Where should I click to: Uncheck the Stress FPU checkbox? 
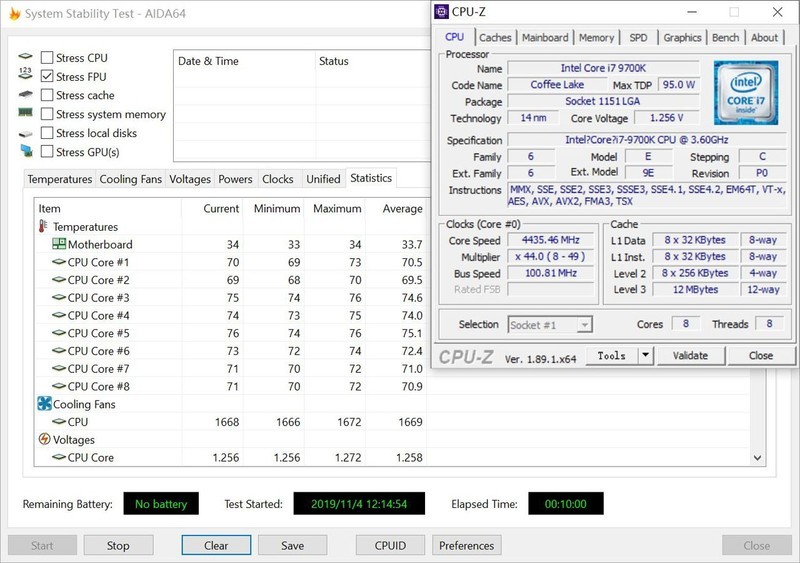[x=47, y=77]
